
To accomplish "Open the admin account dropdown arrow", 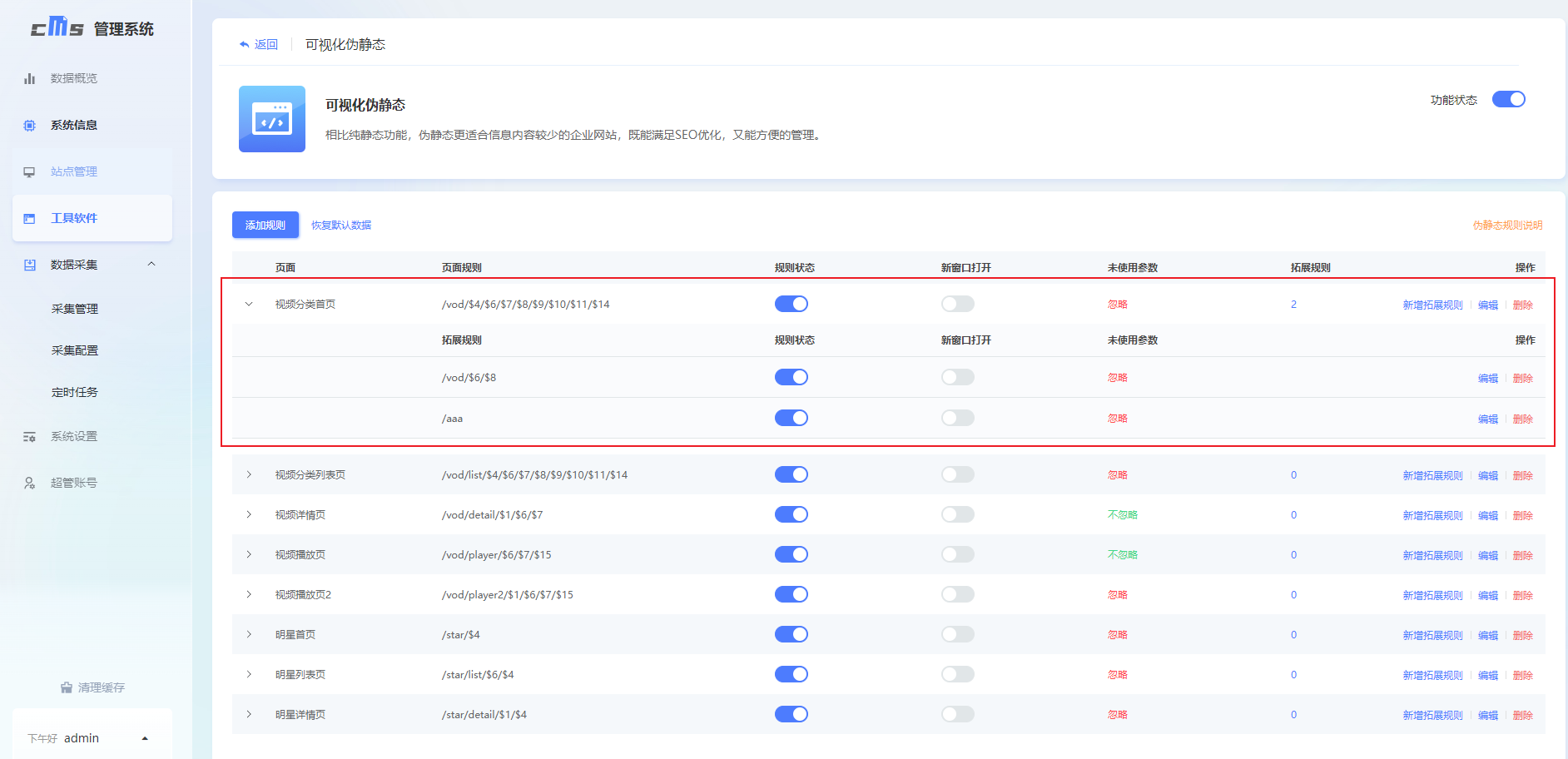I will click(145, 738).
